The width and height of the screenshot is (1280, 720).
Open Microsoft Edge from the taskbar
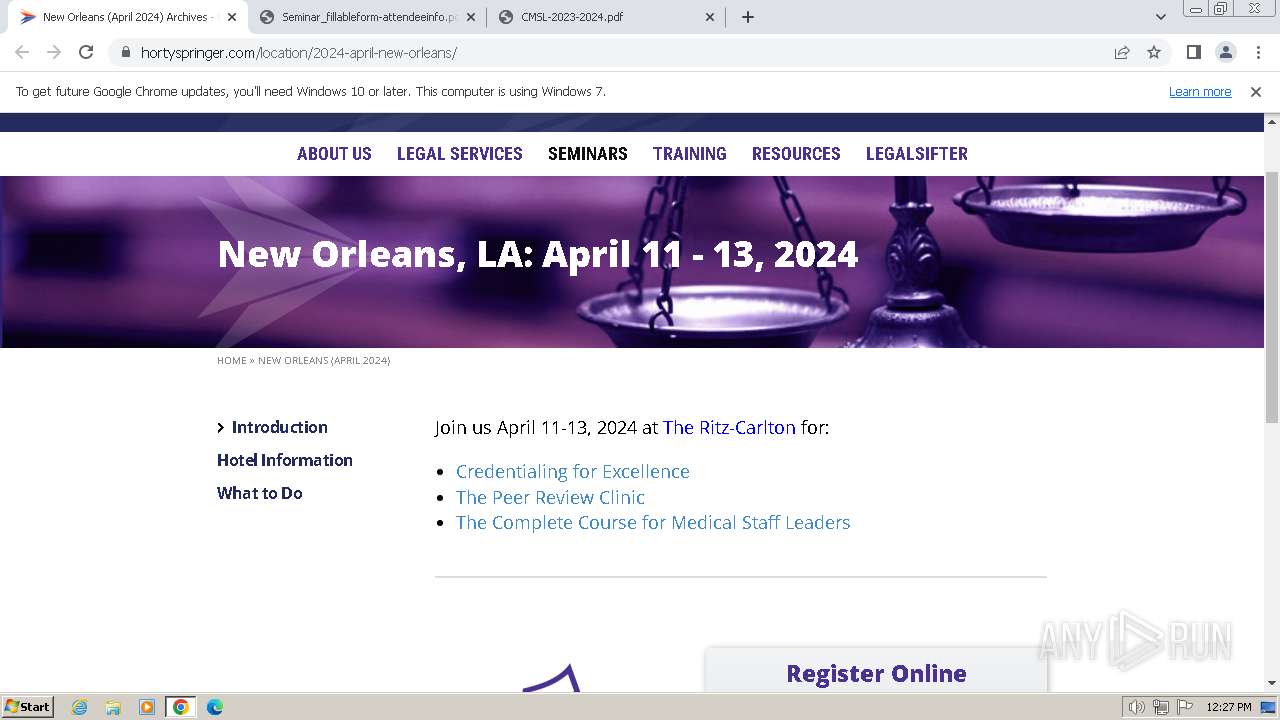tap(215, 707)
